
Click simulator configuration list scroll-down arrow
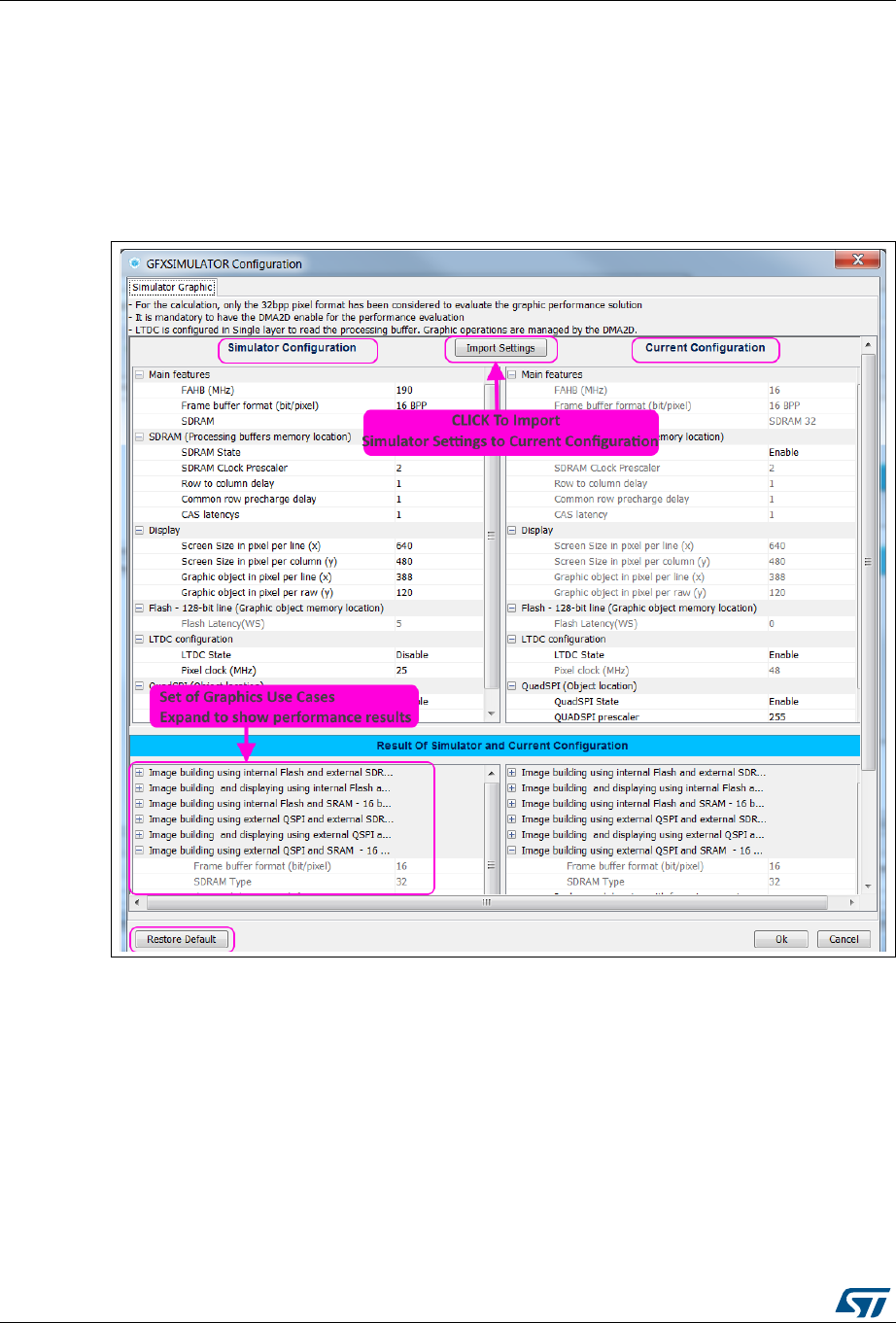pyautogui.click(x=492, y=714)
